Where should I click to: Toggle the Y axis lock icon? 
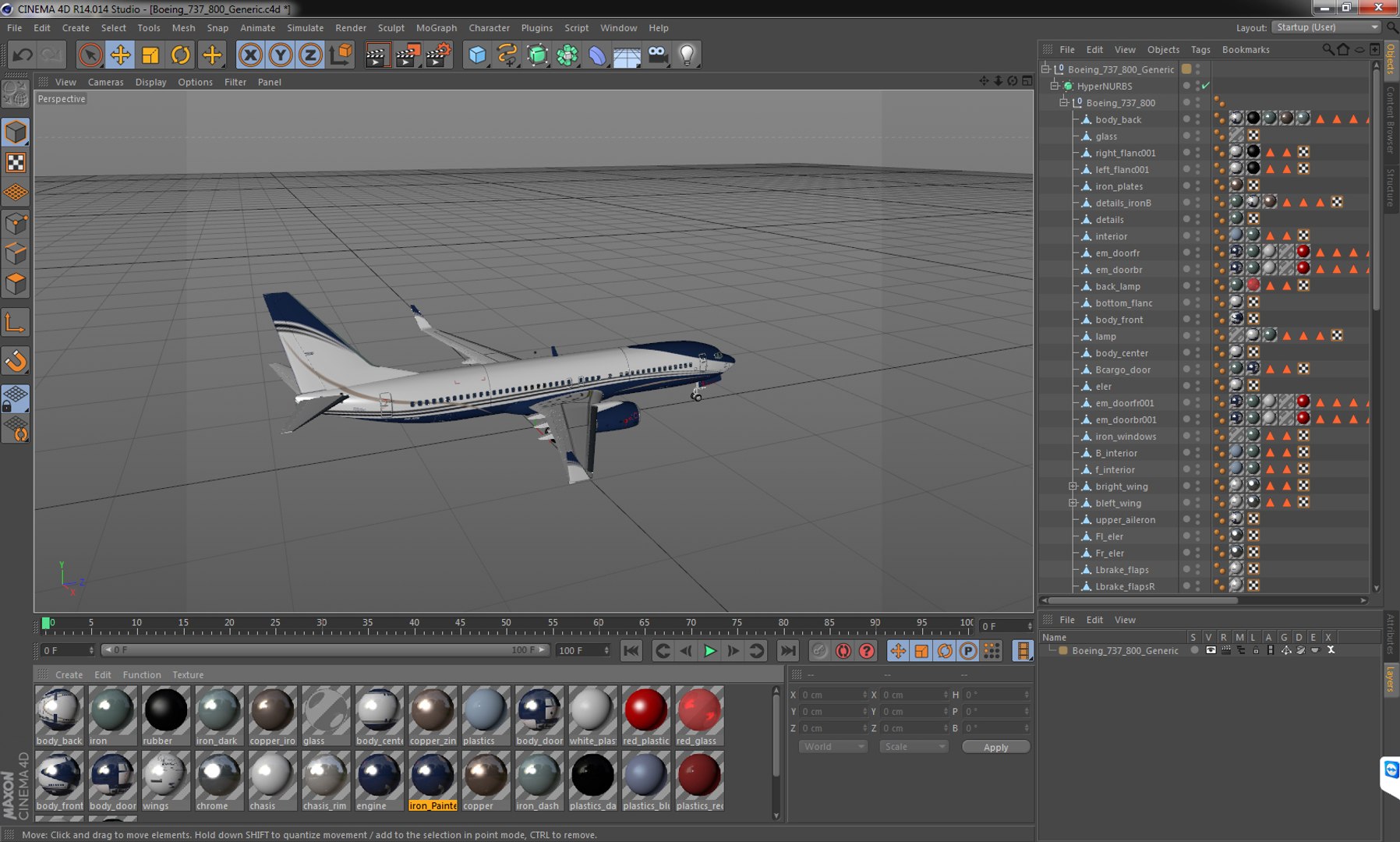[x=280, y=55]
